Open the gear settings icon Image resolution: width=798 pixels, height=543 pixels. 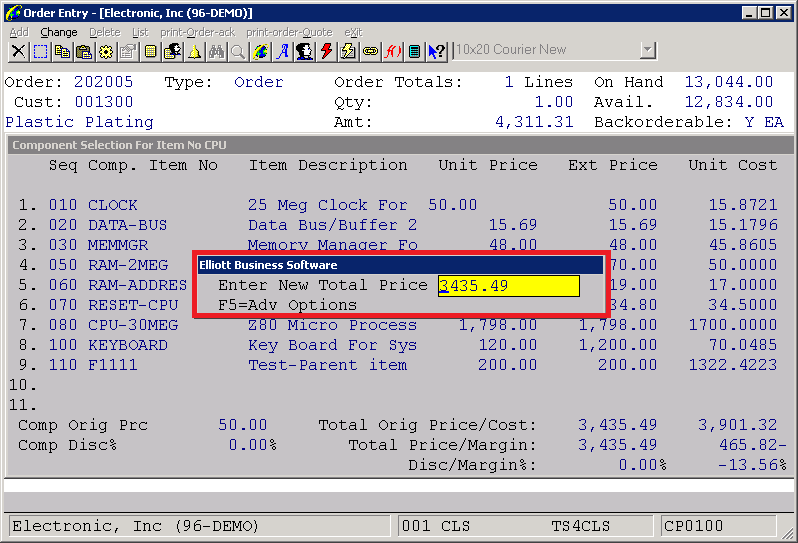tap(106, 51)
